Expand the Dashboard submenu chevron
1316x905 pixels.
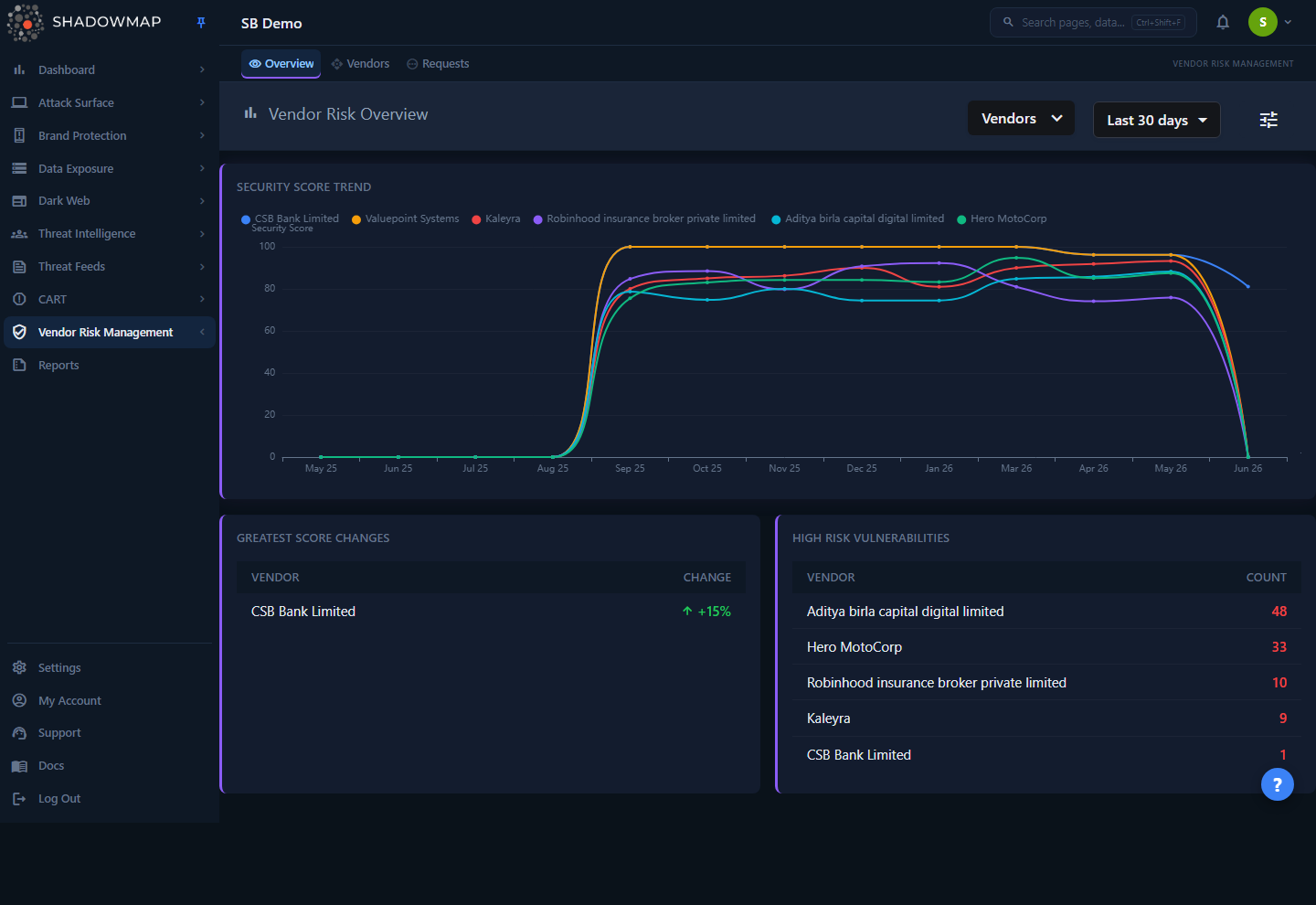pos(202,69)
